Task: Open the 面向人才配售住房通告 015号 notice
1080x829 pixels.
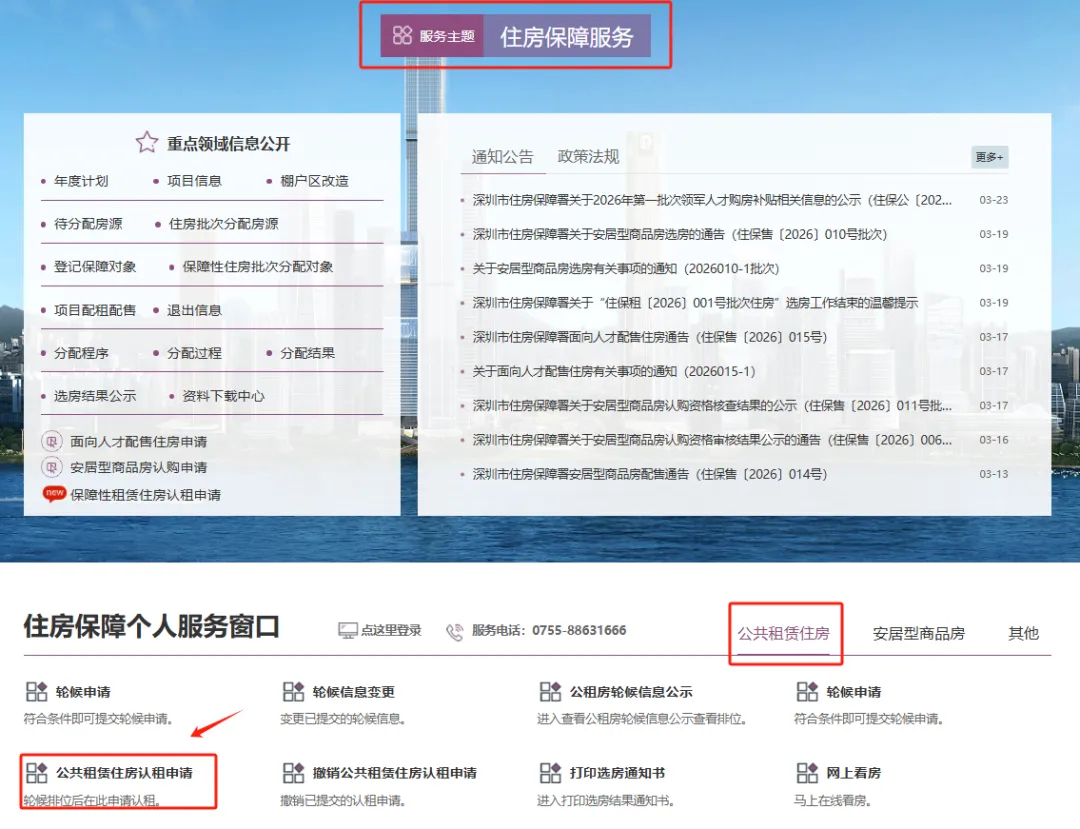Action: click(x=650, y=337)
